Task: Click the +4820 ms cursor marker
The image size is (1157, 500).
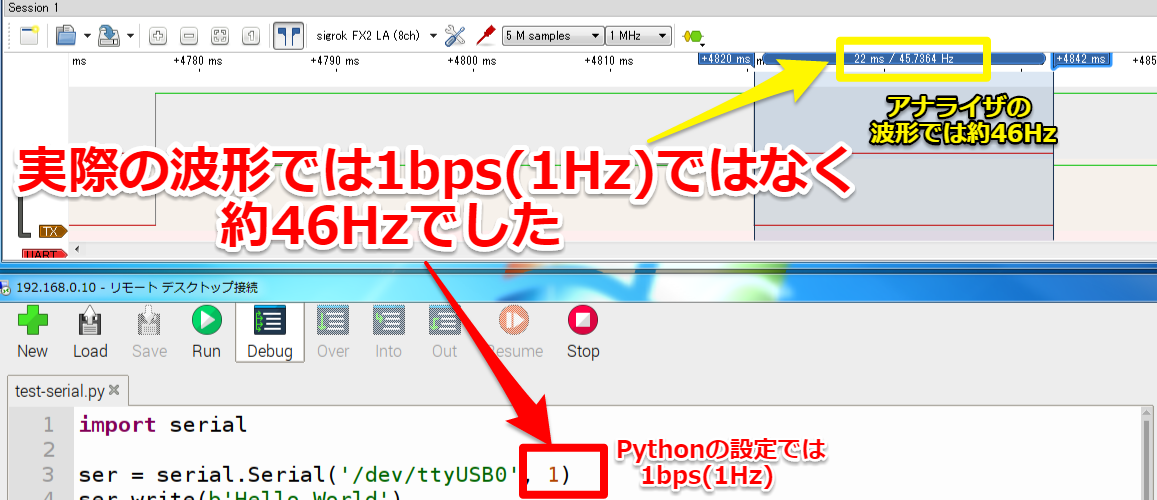Action: pyautogui.click(x=725, y=59)
